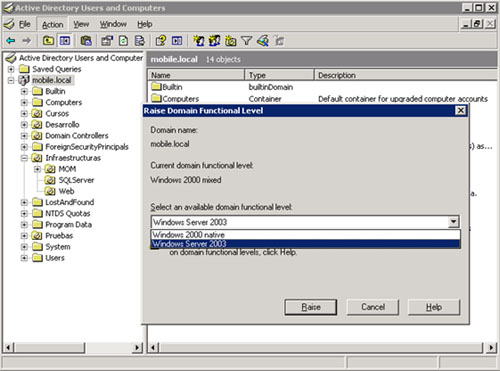Expand the MOM sub-unit
Screen dimensions: 500x371
pyautogui.click(x=37, y=169)
